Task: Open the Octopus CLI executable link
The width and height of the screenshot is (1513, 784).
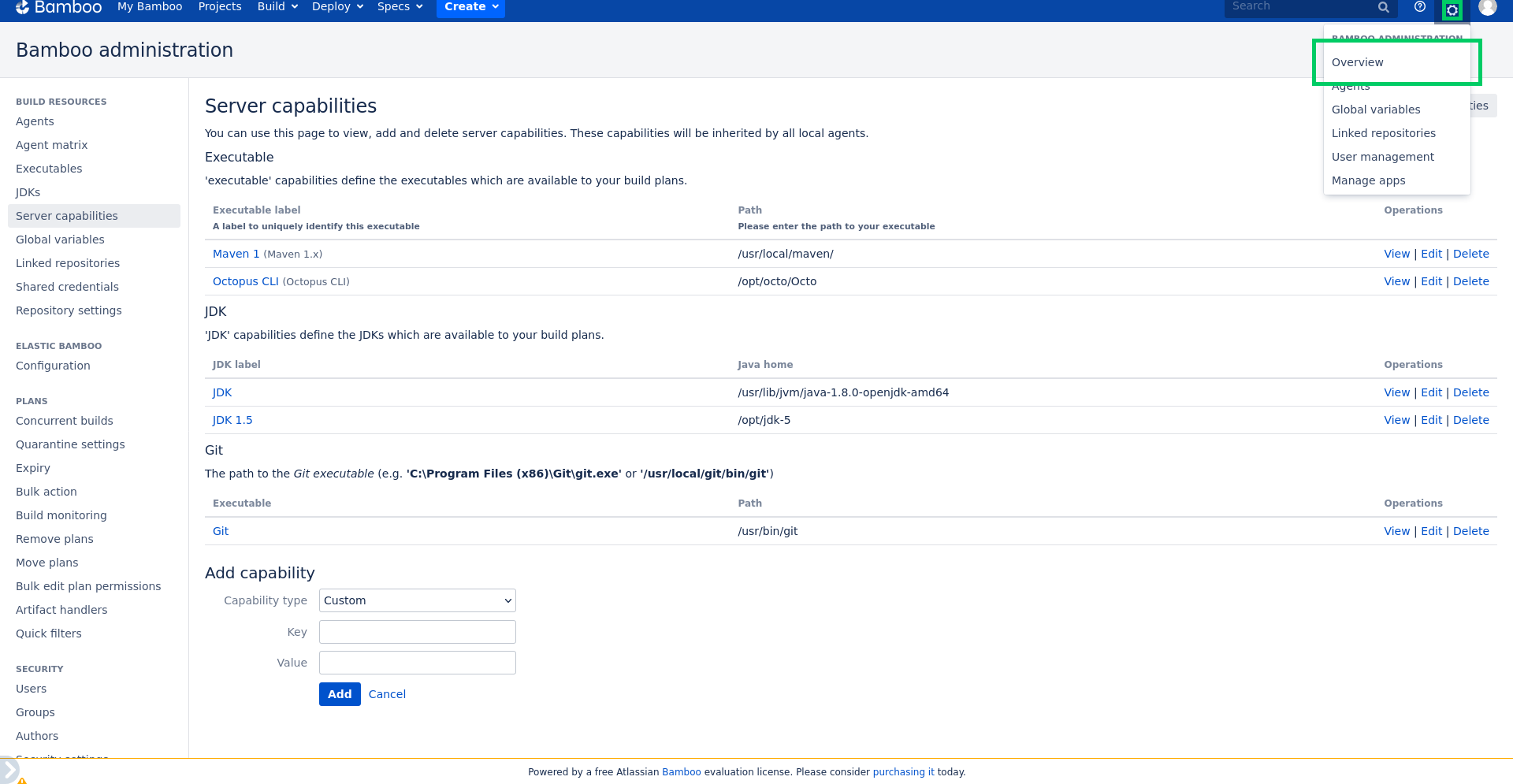Action: pyautogui.click(x=246, y=281)
